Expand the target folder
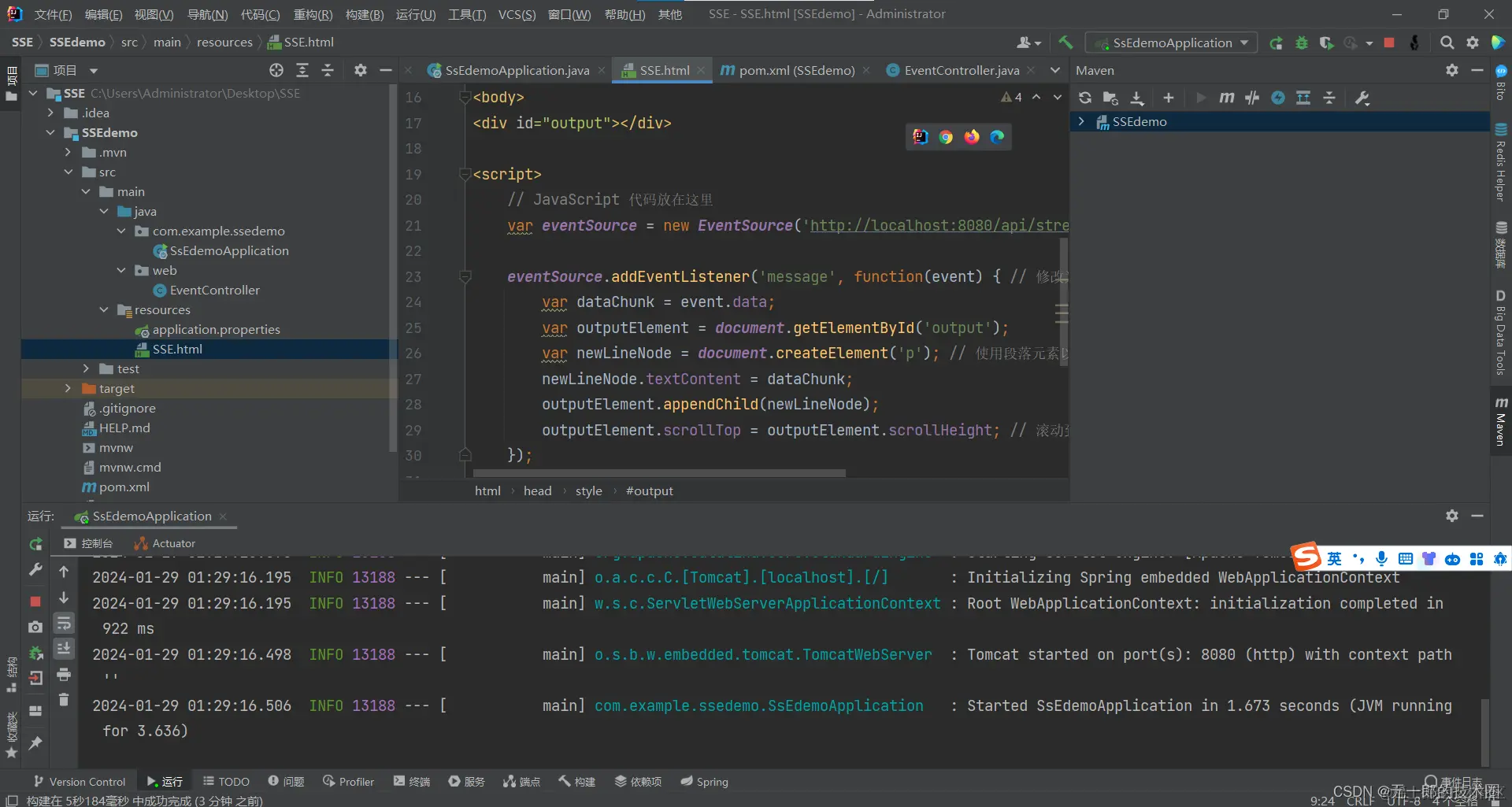Viewport: 1512px width, 807px height. point(69,388)
